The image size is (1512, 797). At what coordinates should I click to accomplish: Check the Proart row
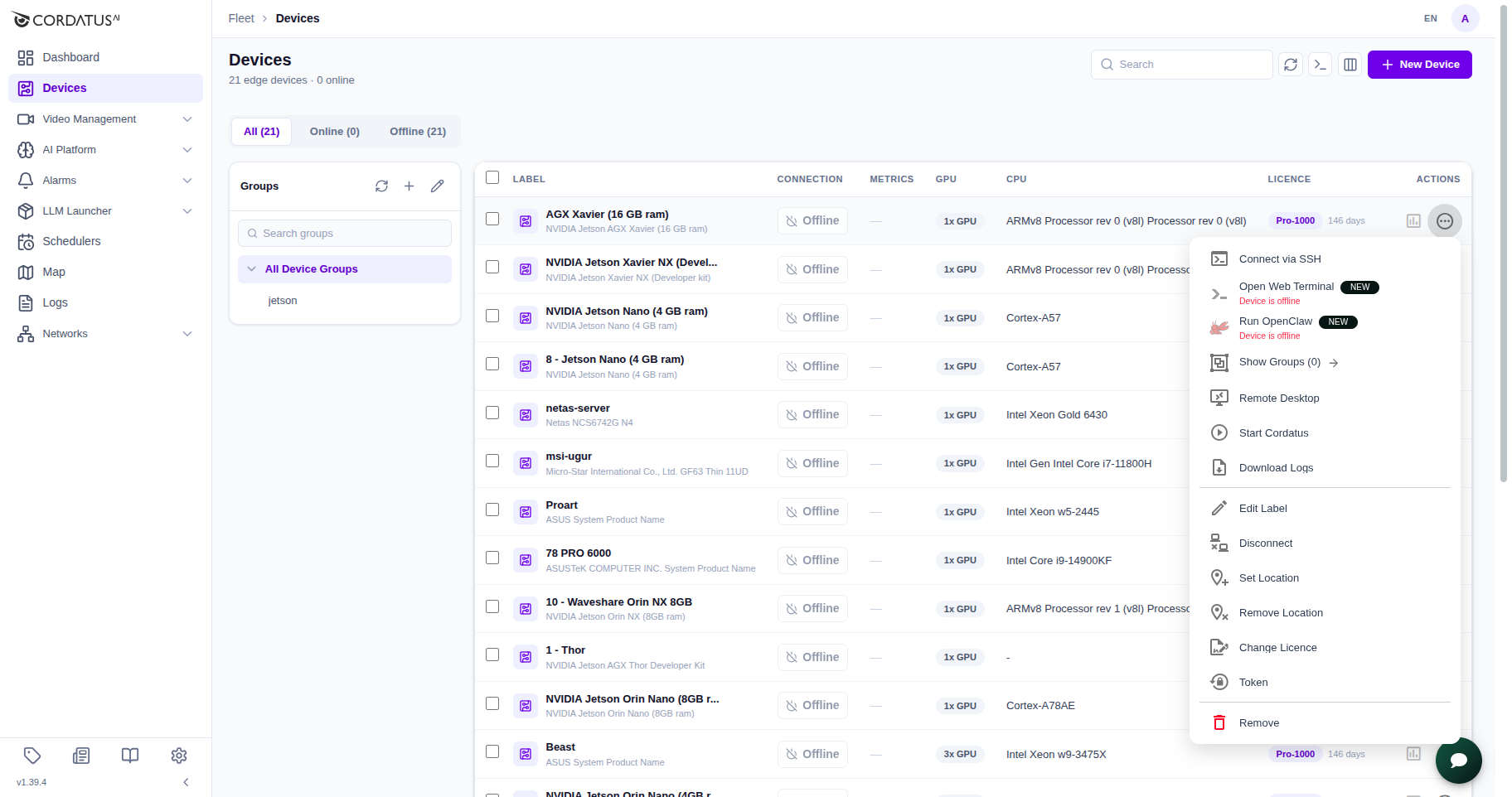(492, 510)
